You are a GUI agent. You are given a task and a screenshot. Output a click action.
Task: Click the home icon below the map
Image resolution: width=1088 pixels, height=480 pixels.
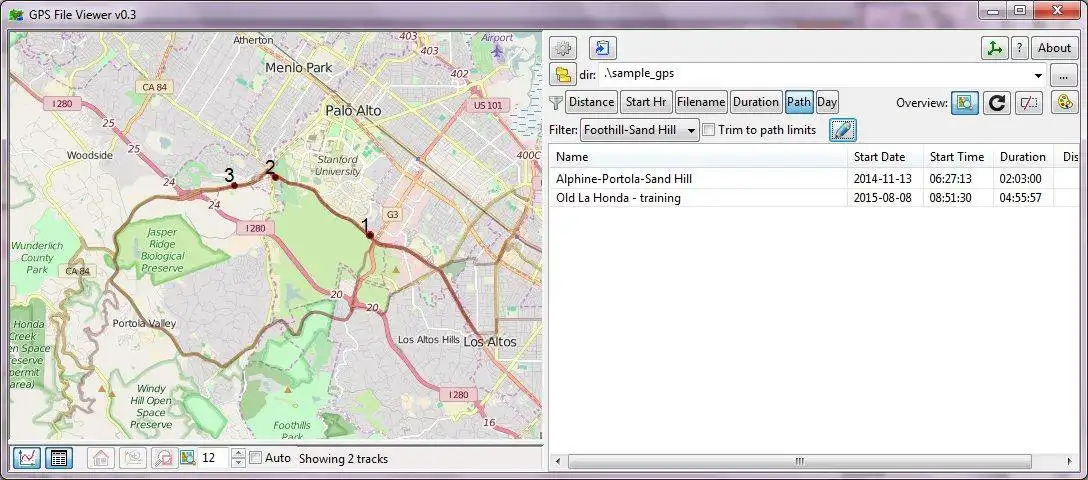coord(101,458)
